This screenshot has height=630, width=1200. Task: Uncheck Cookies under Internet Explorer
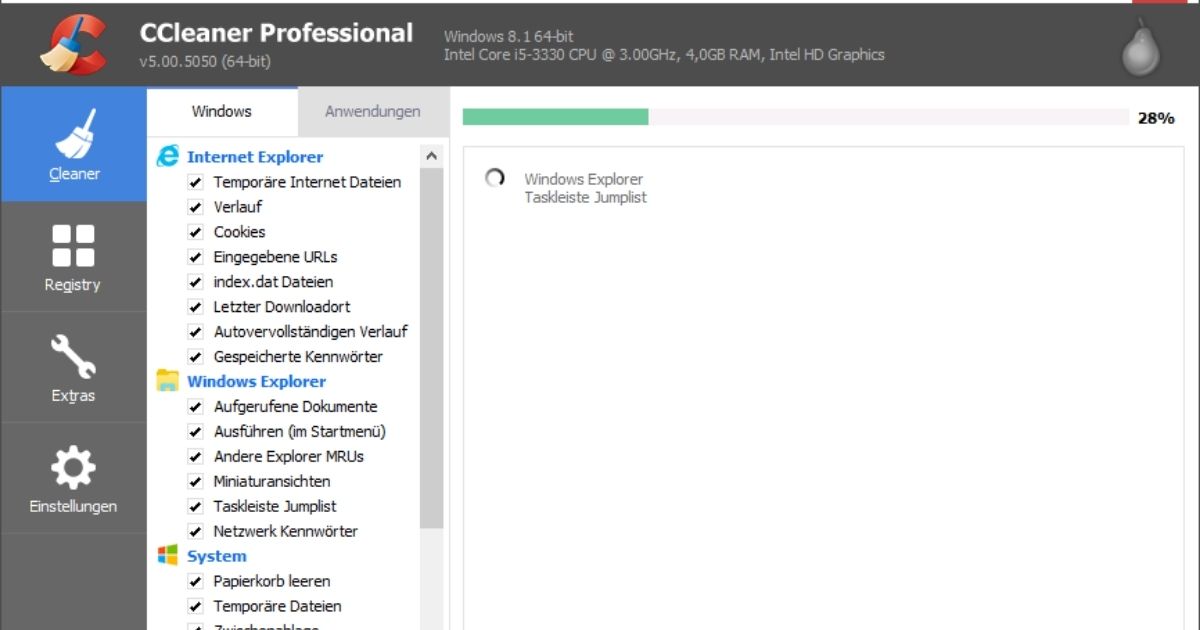(x=196, y=231)
